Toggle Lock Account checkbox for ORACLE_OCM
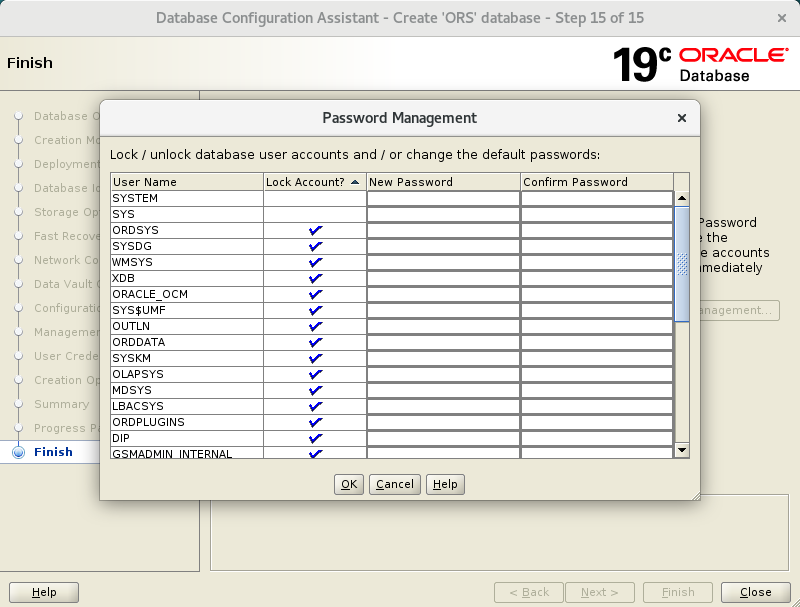This screenshot has height=607, width=800. [315, 294]
